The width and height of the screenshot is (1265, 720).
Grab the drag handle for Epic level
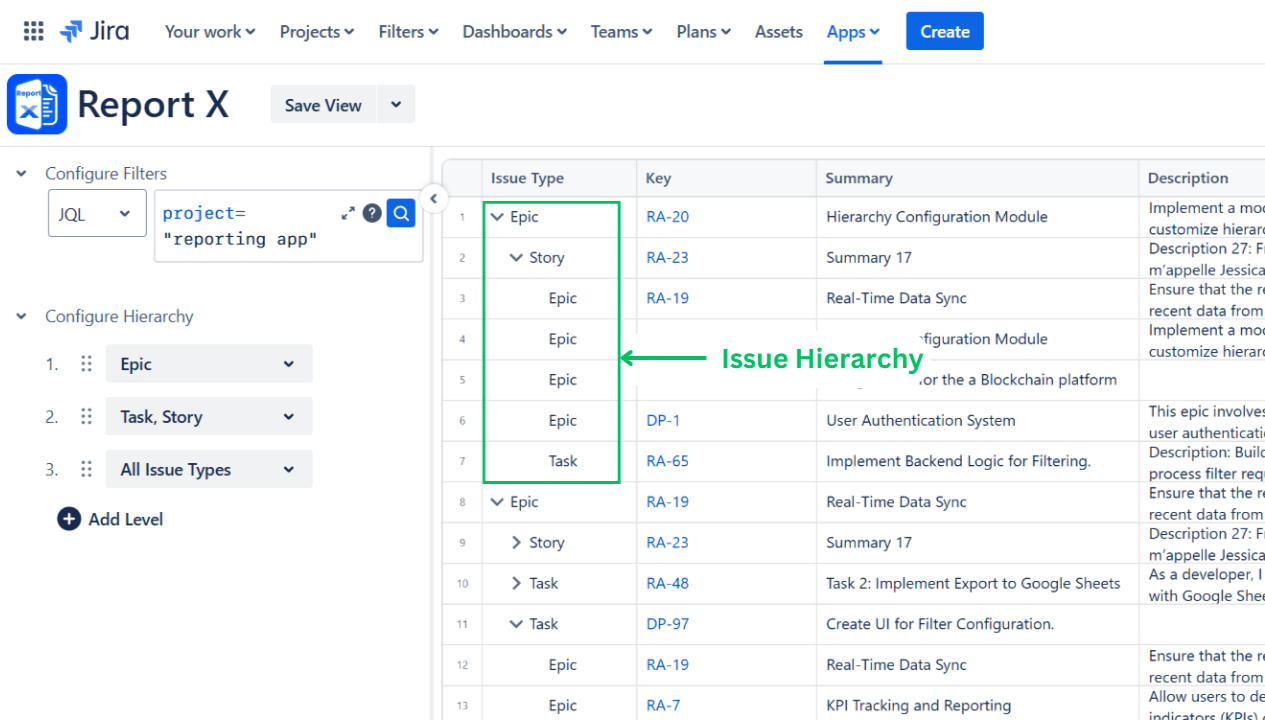point(87,364)
